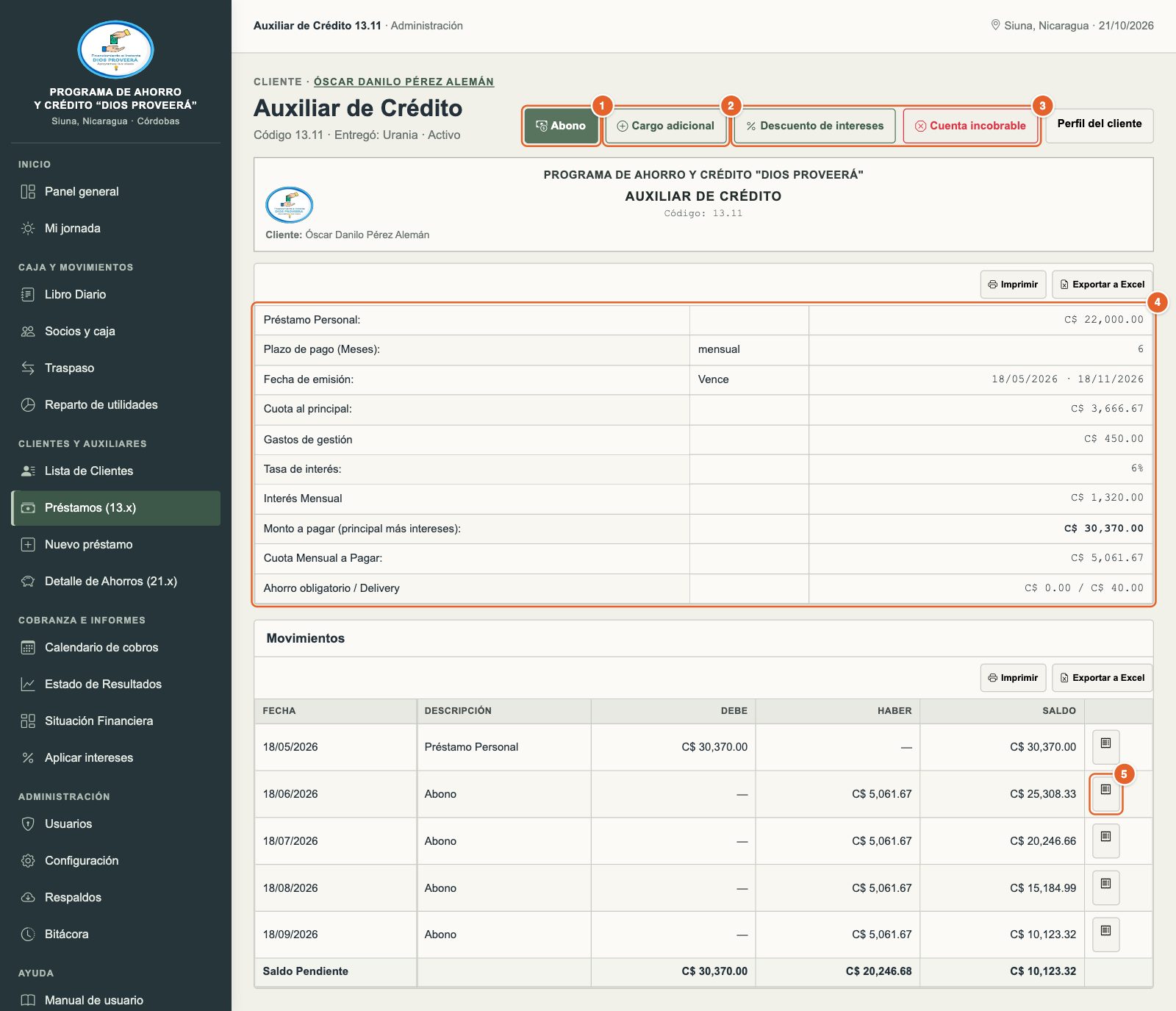Open Nuevo préstamo in sidebar
The height and width of the screenshot is (1011, 1176).
(x=115, y=544)
